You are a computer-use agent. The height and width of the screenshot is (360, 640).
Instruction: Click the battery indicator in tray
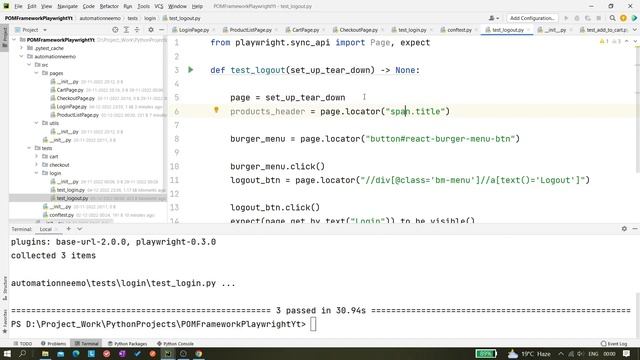pos(486,353)
